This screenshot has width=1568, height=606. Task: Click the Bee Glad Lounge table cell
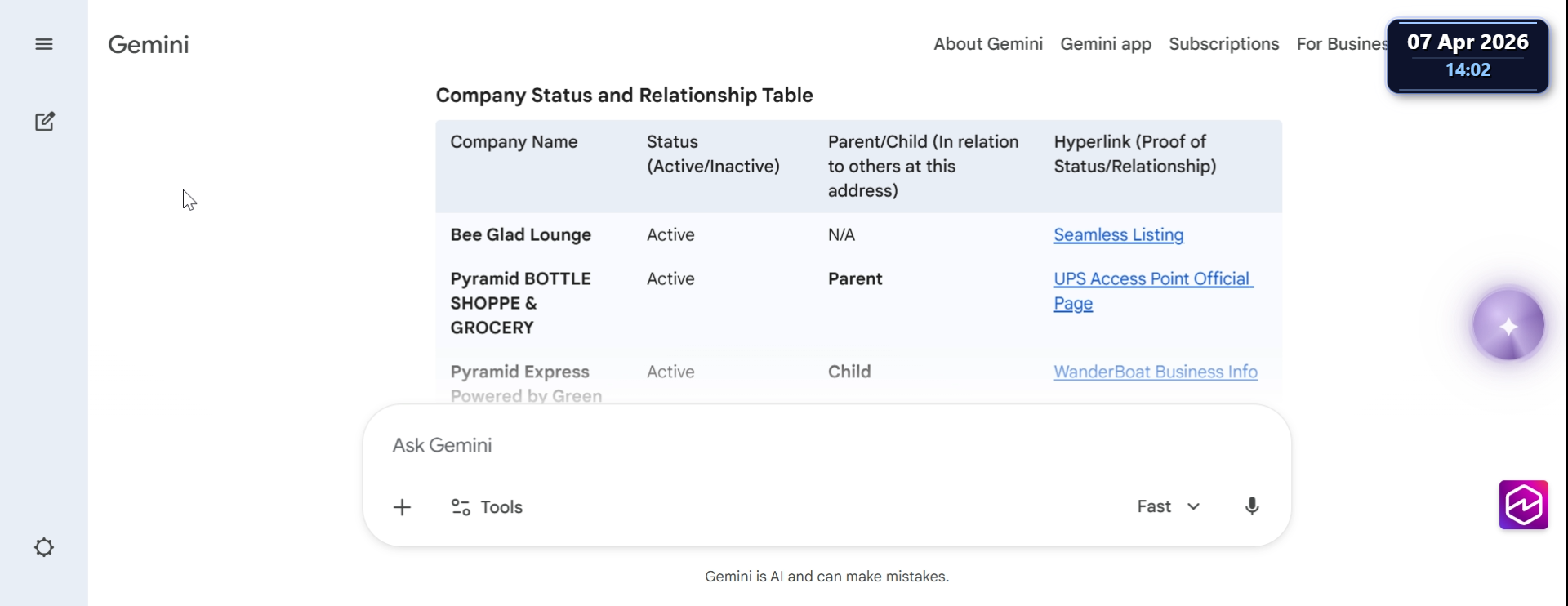[521, 235]
